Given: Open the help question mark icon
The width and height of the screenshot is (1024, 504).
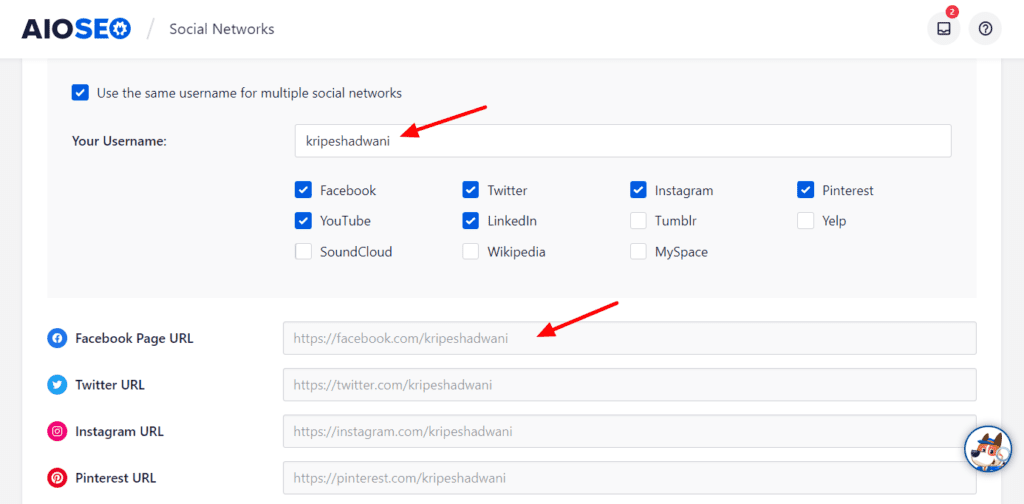Looking at the screenshot, I should (x=985, y=29).
